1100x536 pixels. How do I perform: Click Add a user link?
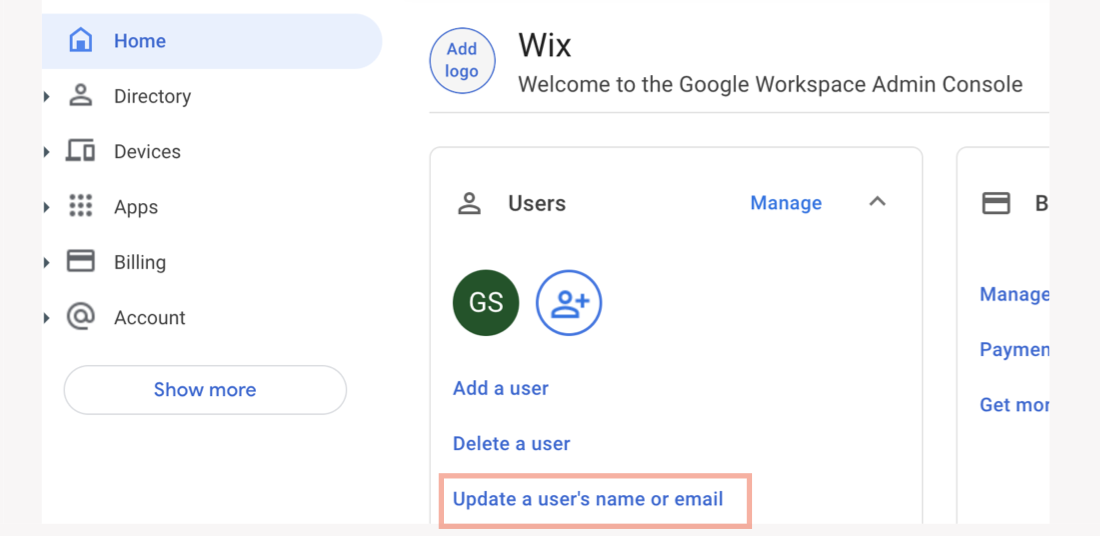coord(501,388)
